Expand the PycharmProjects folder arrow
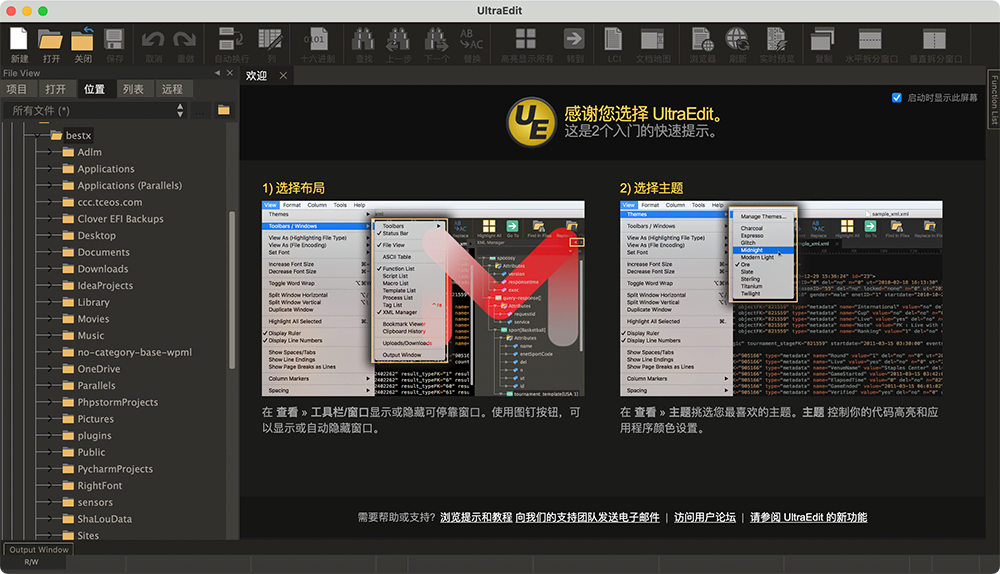The height and width of the screenshot is (574, 1000). (x=48, y=469)
